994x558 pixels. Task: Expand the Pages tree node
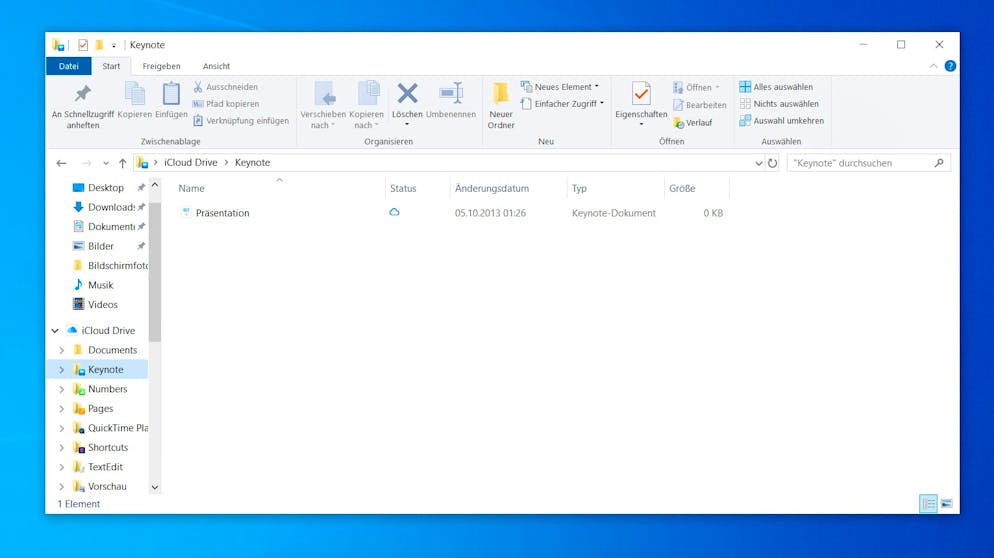(61, 408)
